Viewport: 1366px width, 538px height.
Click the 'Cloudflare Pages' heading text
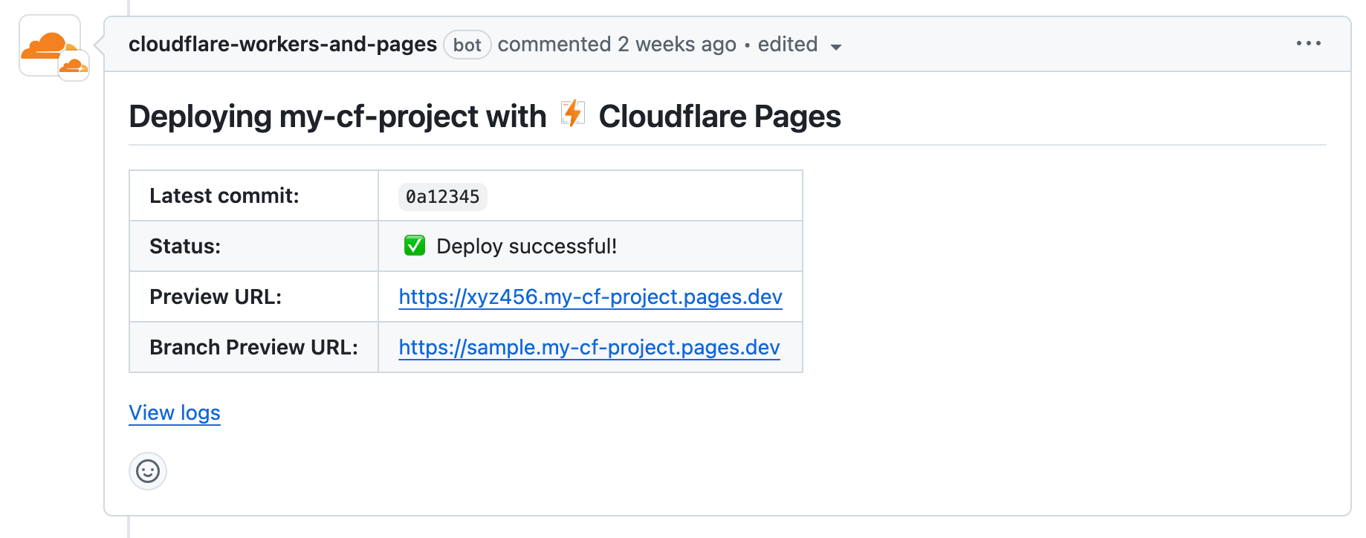click(719, 117)
